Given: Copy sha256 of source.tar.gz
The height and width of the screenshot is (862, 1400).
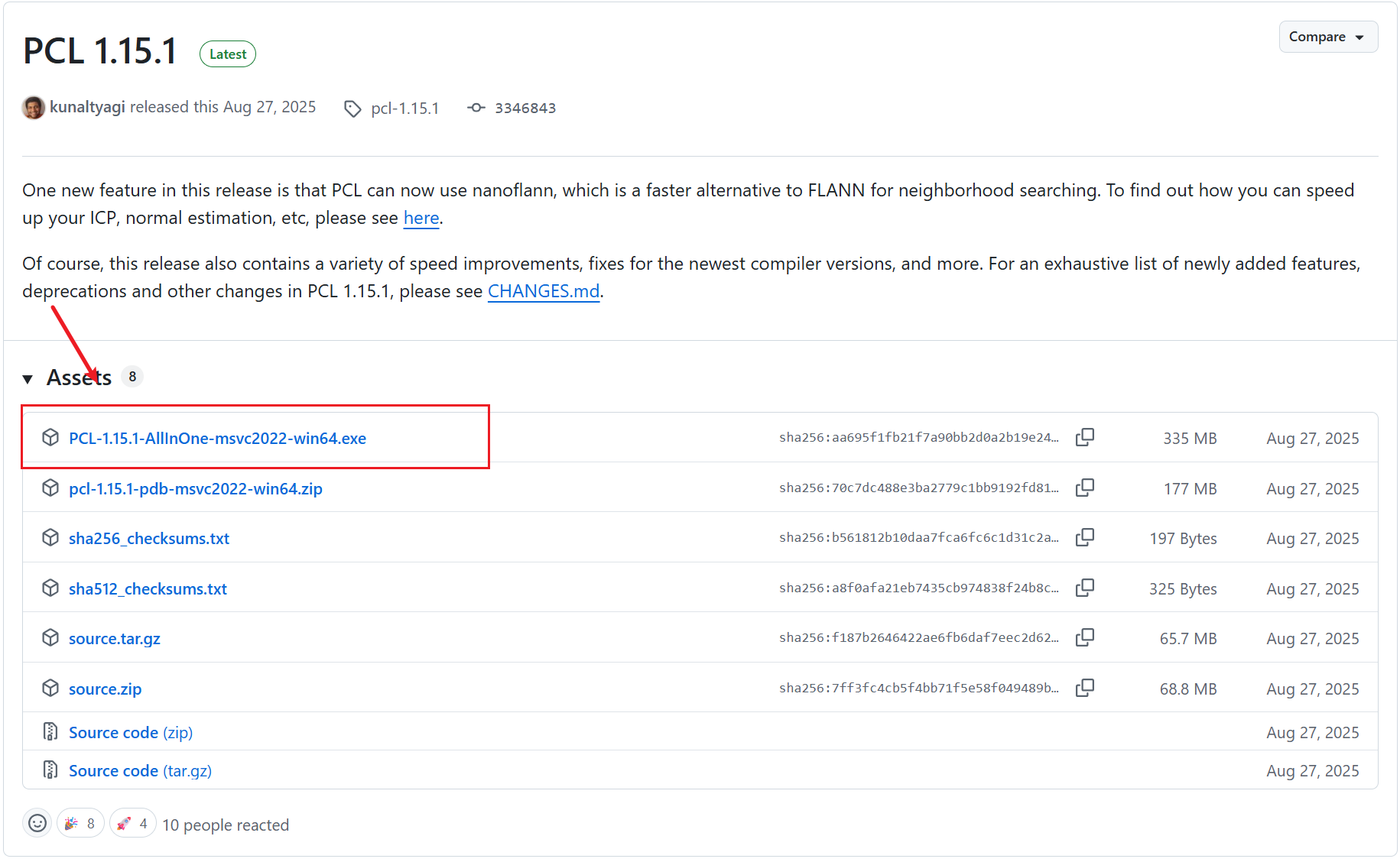Looking at the screenshot, I should coord(1085,637).
